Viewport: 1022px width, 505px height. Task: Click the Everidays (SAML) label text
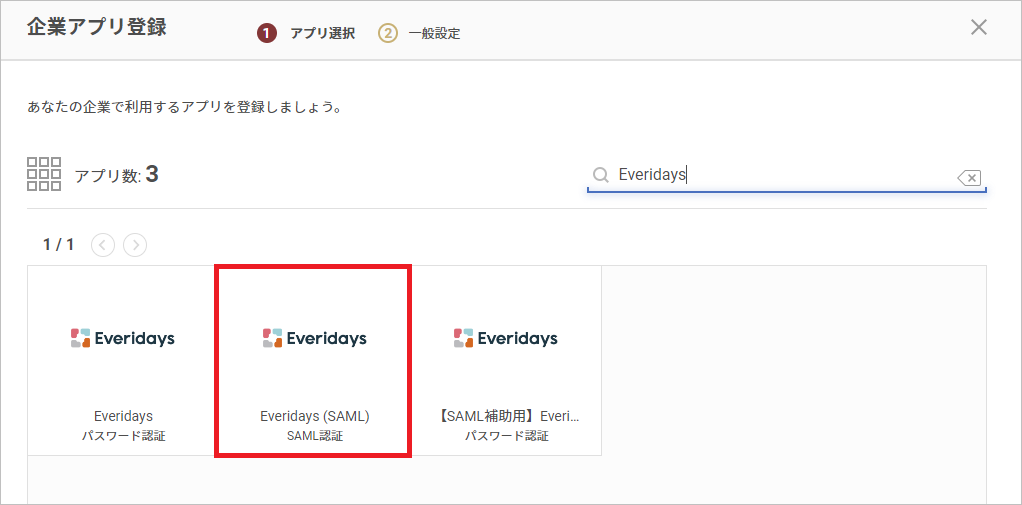click(x=315, y=416)
